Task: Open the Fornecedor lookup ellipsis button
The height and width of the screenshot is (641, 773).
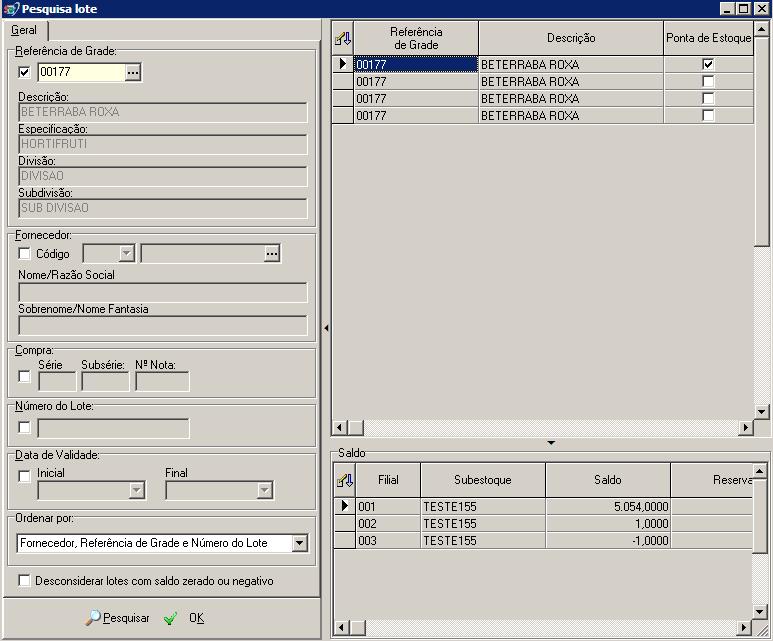Action: [x=271, y=254]
